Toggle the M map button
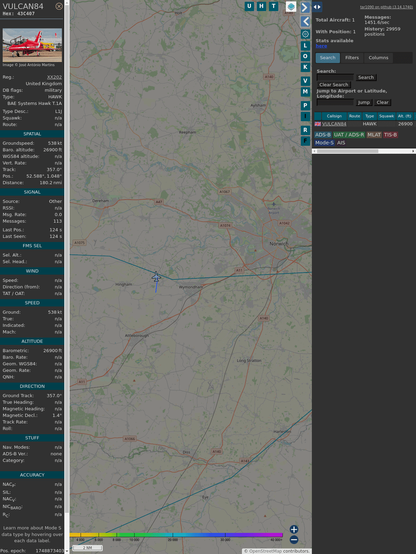Screen dimensions: 416x554 [x=305, y=92]
